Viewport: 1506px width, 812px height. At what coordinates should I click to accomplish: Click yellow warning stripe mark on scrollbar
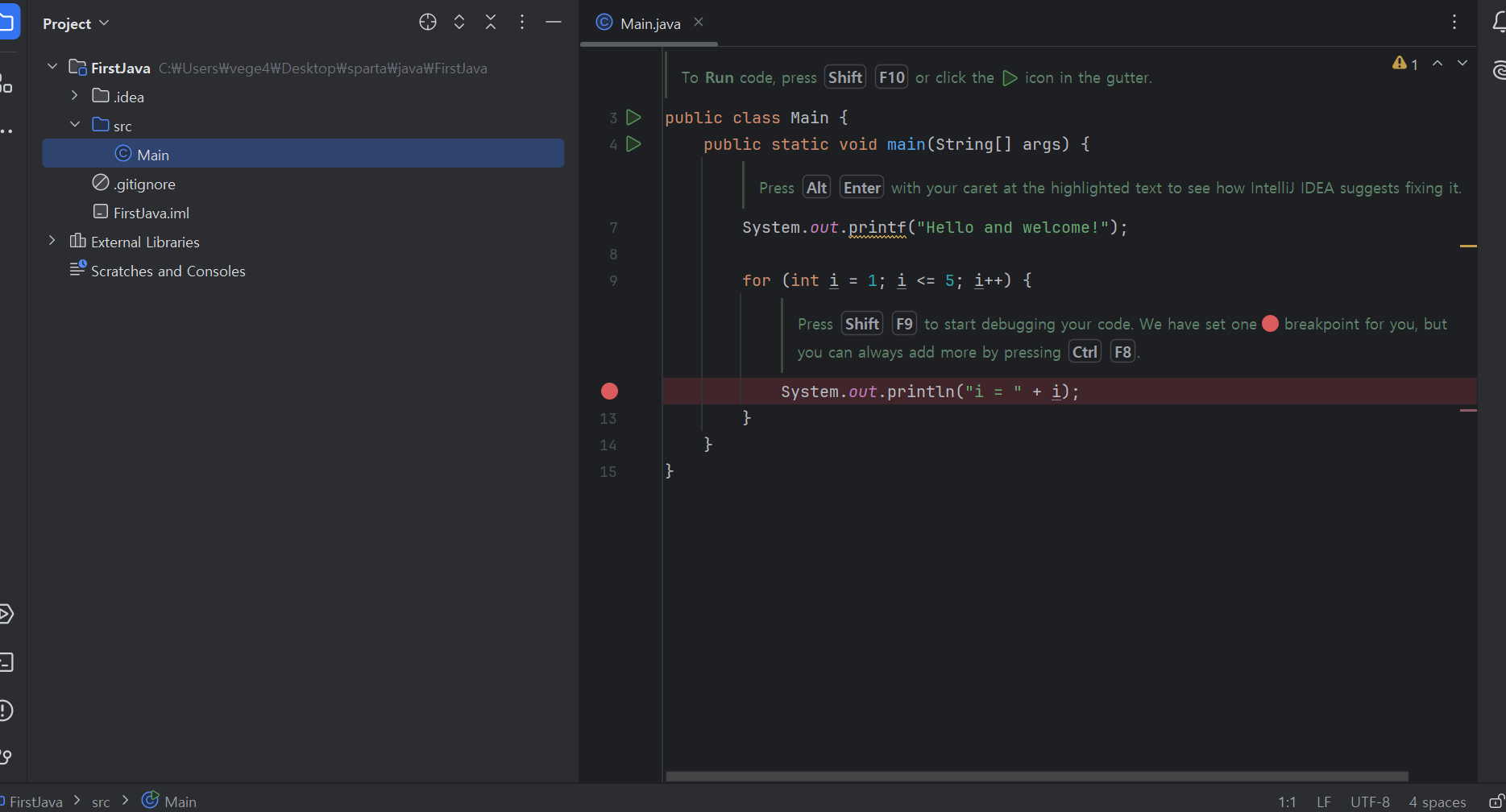(1468, 246)
